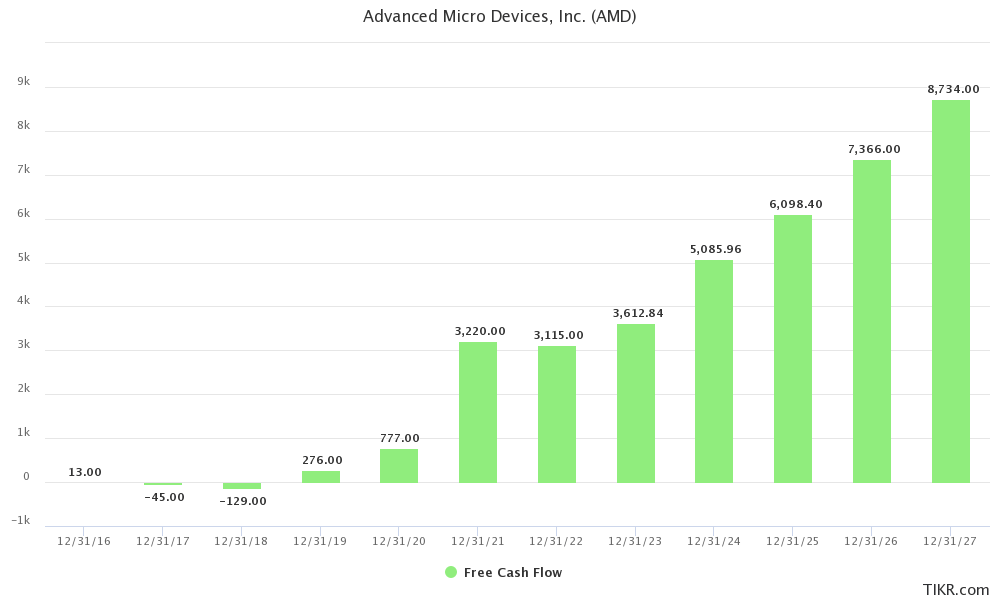The height and width of the screenshot is (600, 1000).
Task: Select the 7,366.00 bar for 12/31/26
Action: (869, 320)
